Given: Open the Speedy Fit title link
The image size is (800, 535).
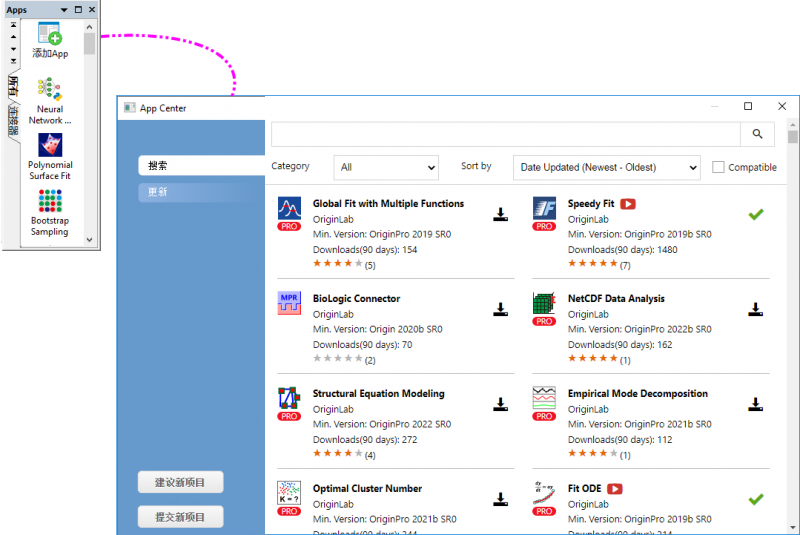Looking at the screenshot, I should [x=591, y=203].
